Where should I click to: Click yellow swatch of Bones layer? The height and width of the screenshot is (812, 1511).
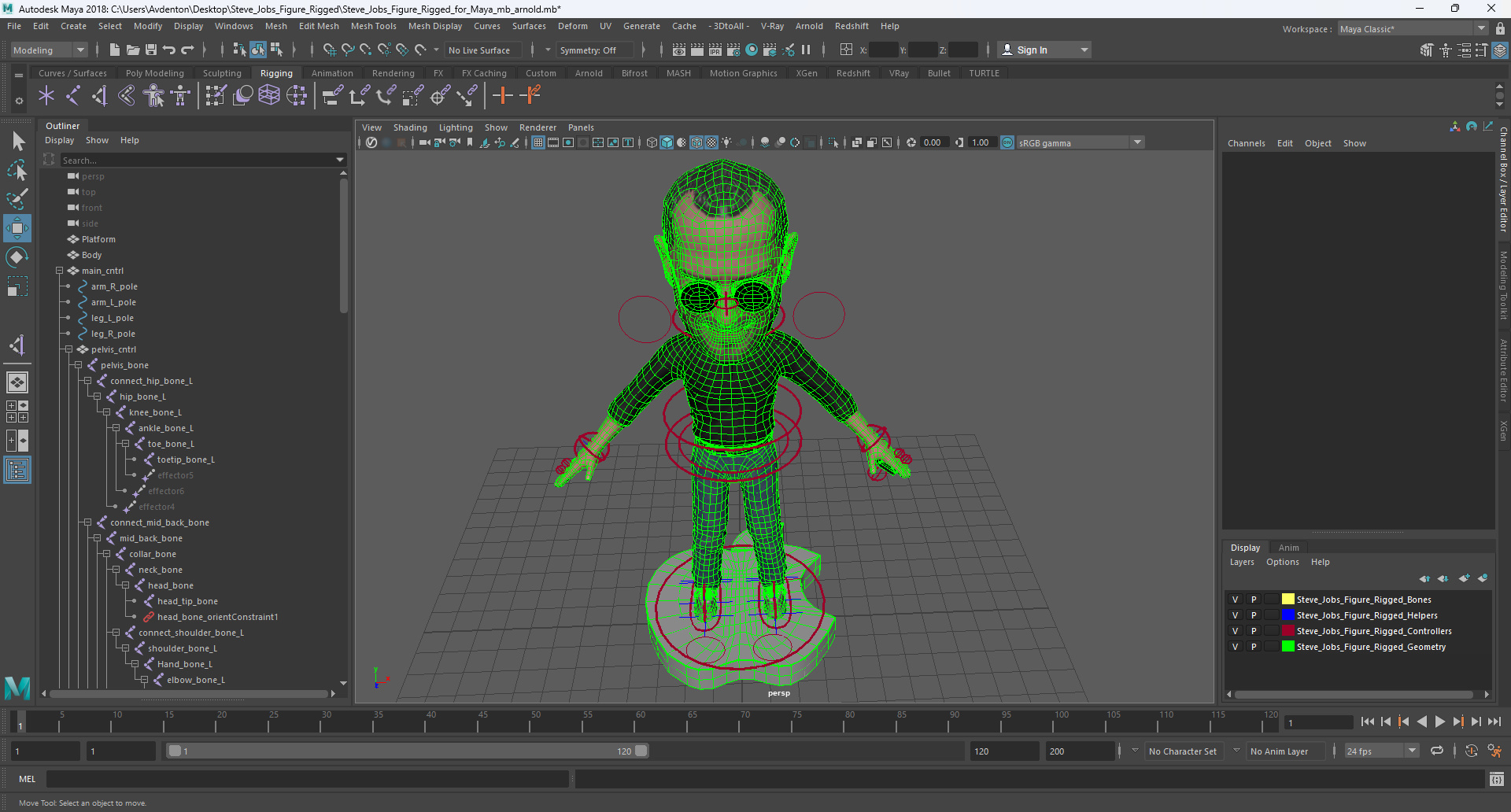1287,600
